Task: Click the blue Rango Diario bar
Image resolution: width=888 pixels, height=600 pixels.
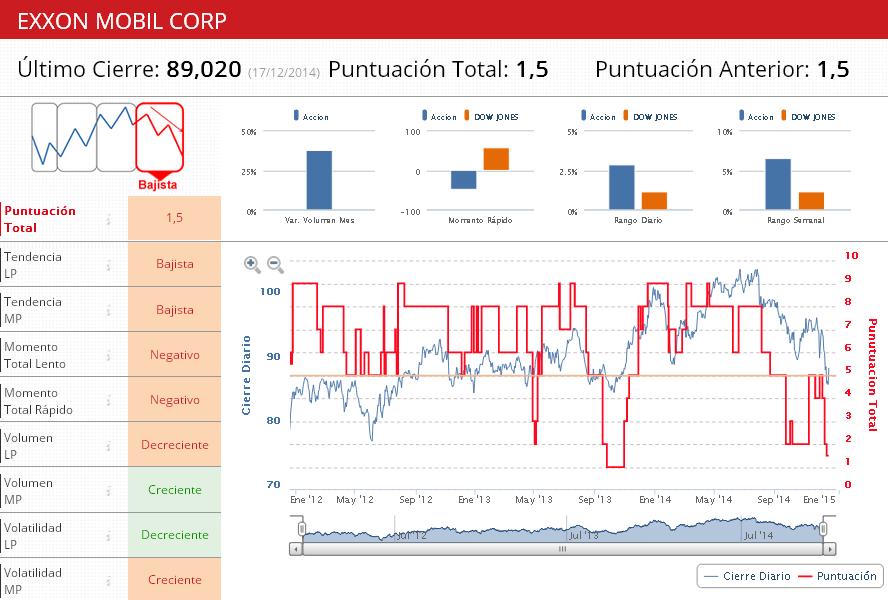Action: tap(622, 188)
